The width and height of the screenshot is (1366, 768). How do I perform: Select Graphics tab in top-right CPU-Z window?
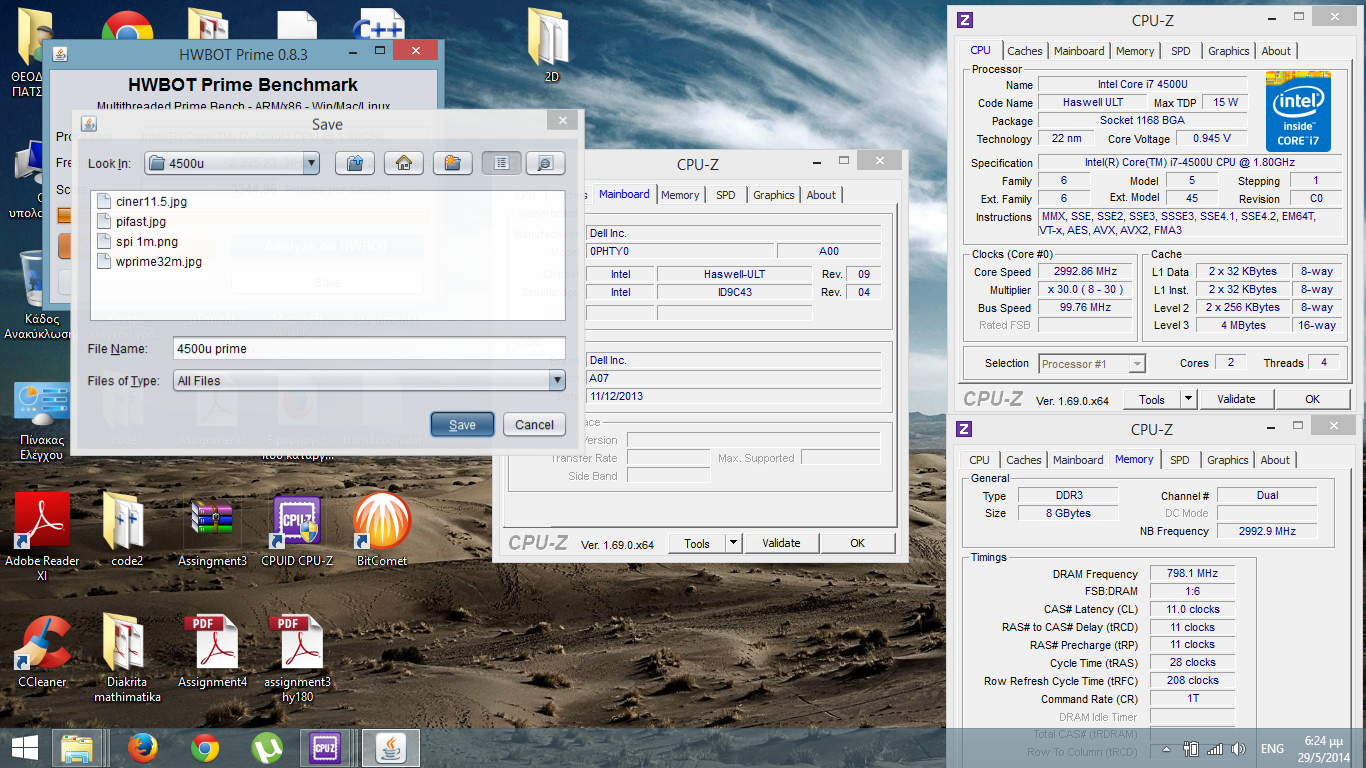pos(1229,51)
